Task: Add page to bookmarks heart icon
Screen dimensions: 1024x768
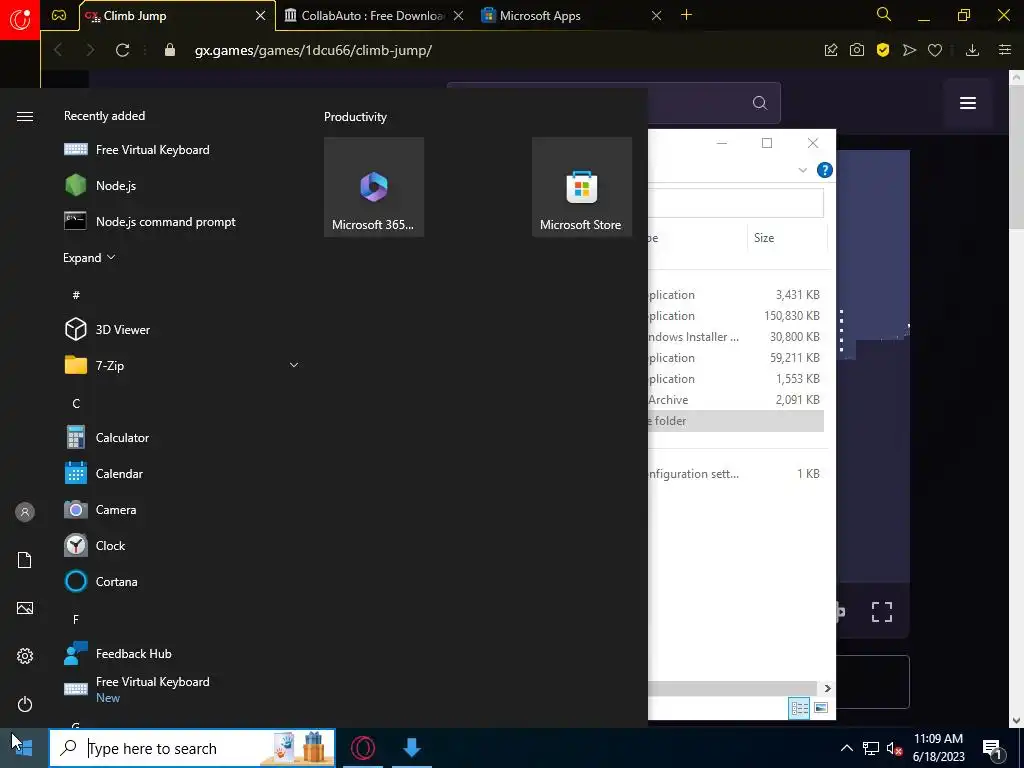Action: pos(935,50)
